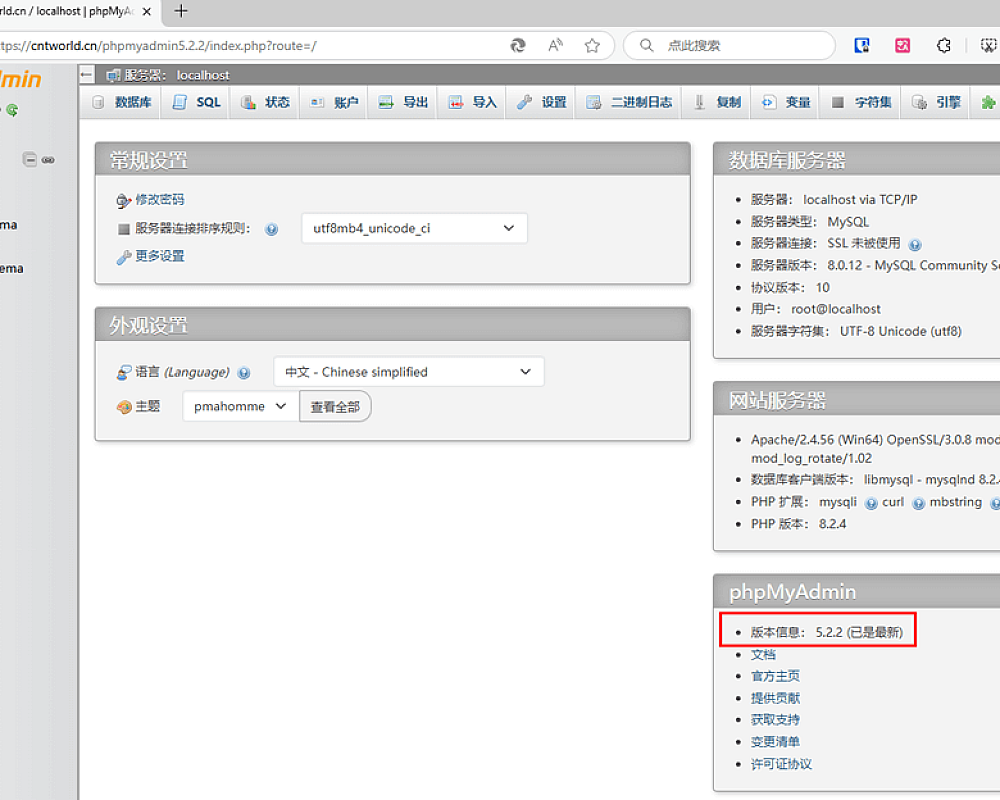Collapse all with the navigation tree minus icon
Image resolution: width=1000 pixels, height=800 pixels.
[x=30, y=159]
